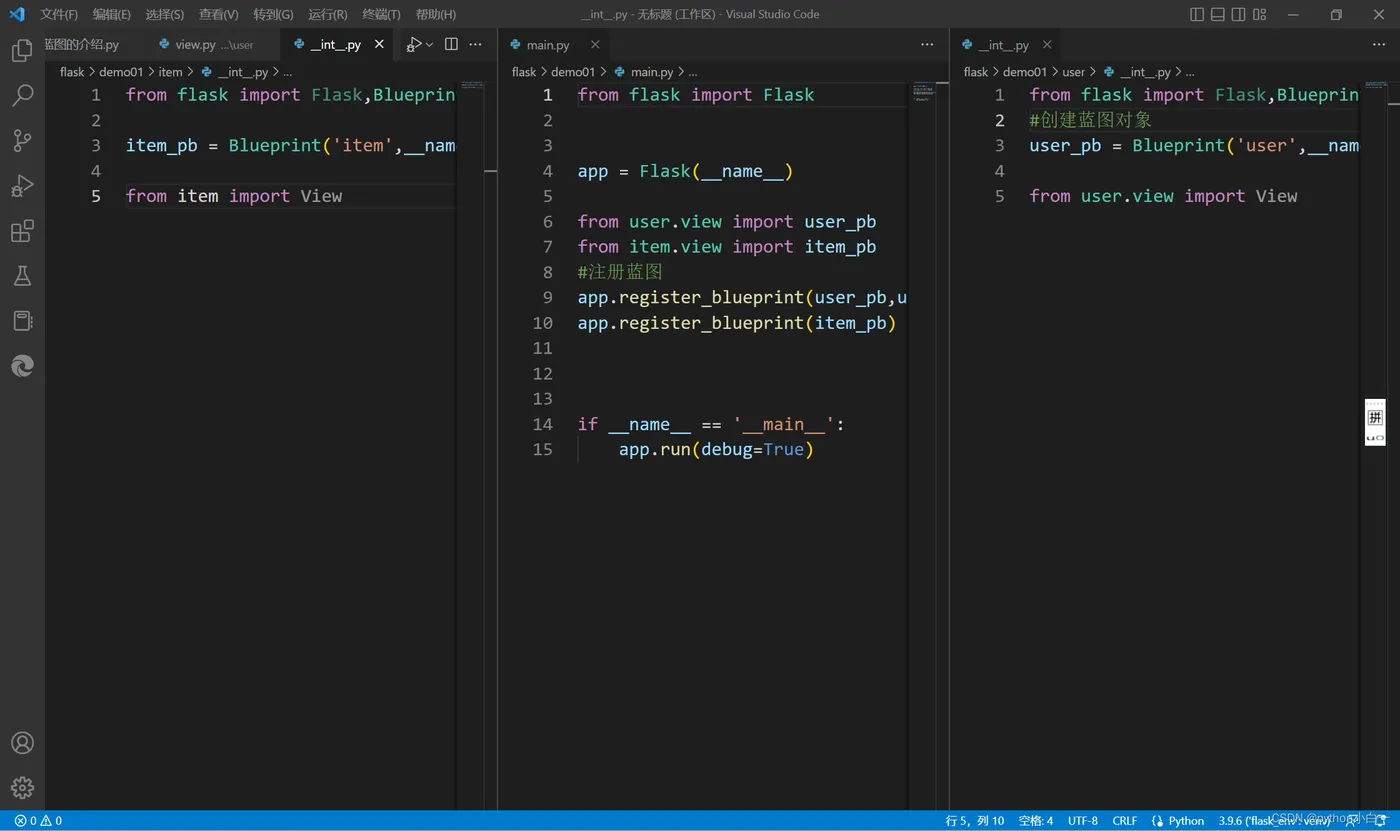Expand breadcrumb ellipsis in left editor
The width and height of the screenshot is (1400, 831).
click(288, 72)
